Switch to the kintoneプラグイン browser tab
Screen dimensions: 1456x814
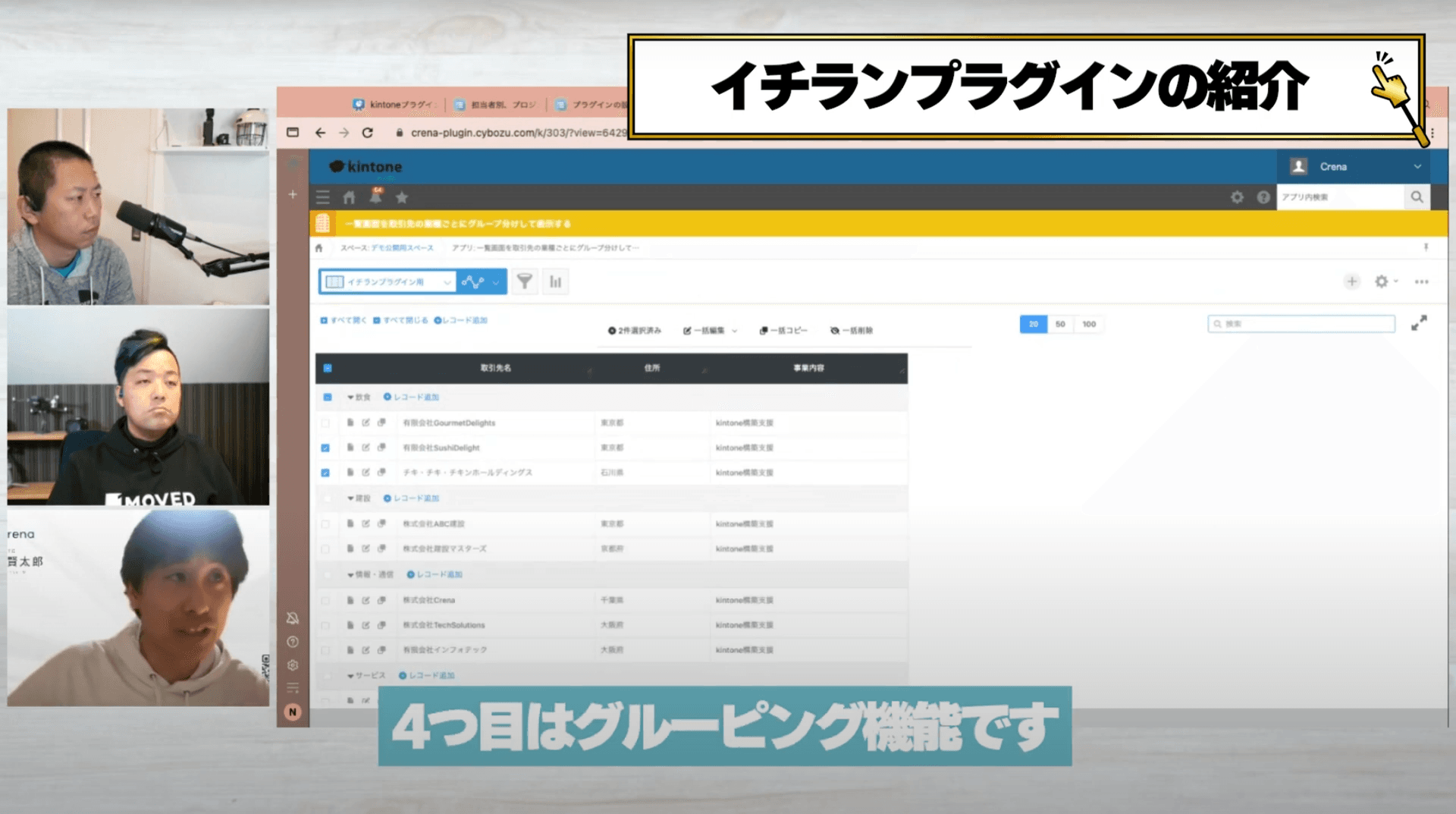coord(394,105)
